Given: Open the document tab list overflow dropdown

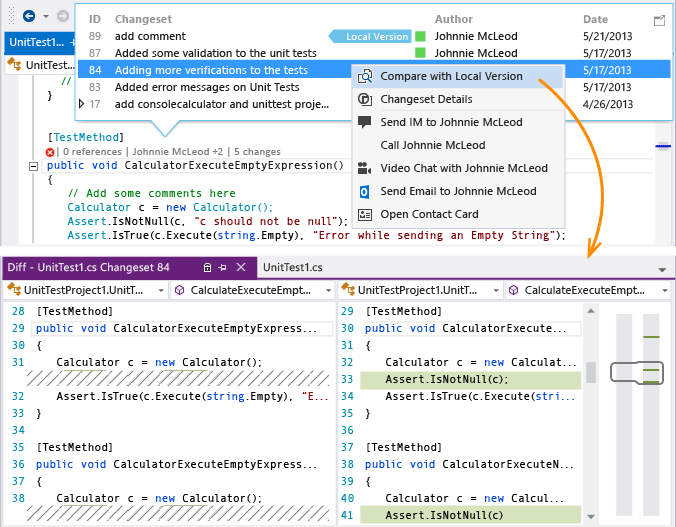Looking at the screenshot, I should [x=662, y=270].
